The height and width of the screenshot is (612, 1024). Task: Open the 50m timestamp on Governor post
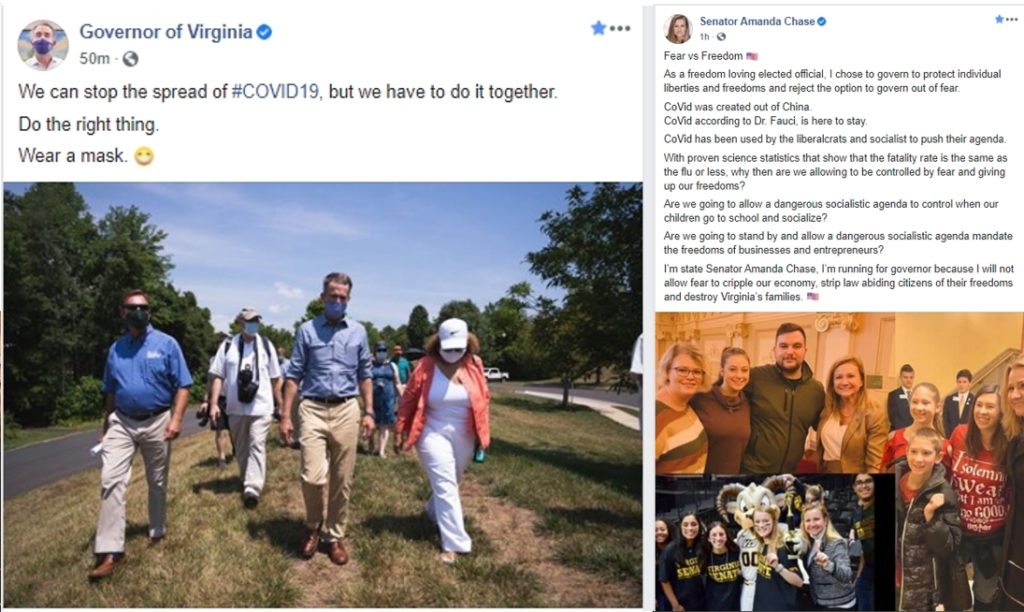pos(95,59)
